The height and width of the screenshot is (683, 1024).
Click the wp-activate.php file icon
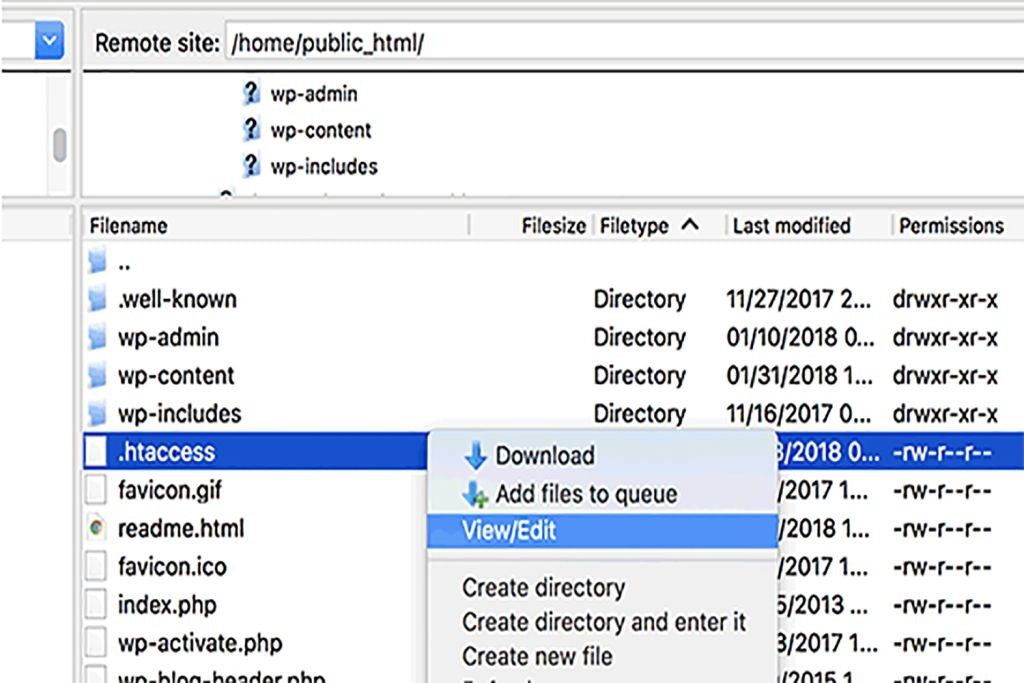click(96, 643)
